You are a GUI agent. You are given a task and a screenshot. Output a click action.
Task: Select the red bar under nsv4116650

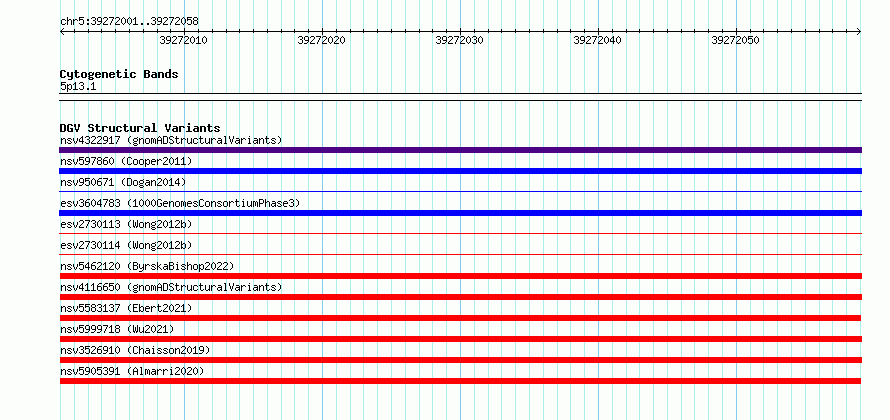[x=460, y=297]
